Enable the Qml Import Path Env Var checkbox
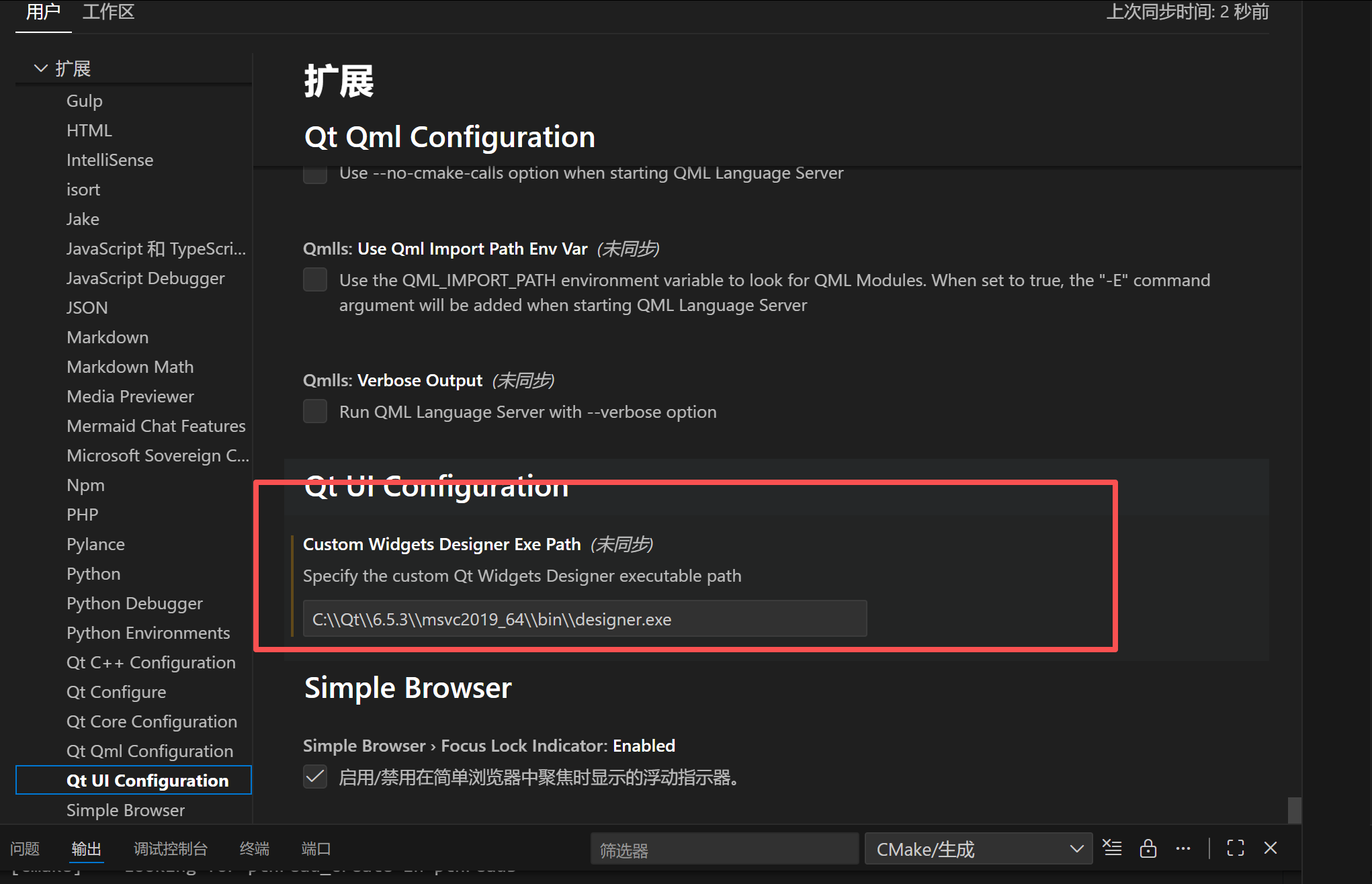 pos(315,279)
